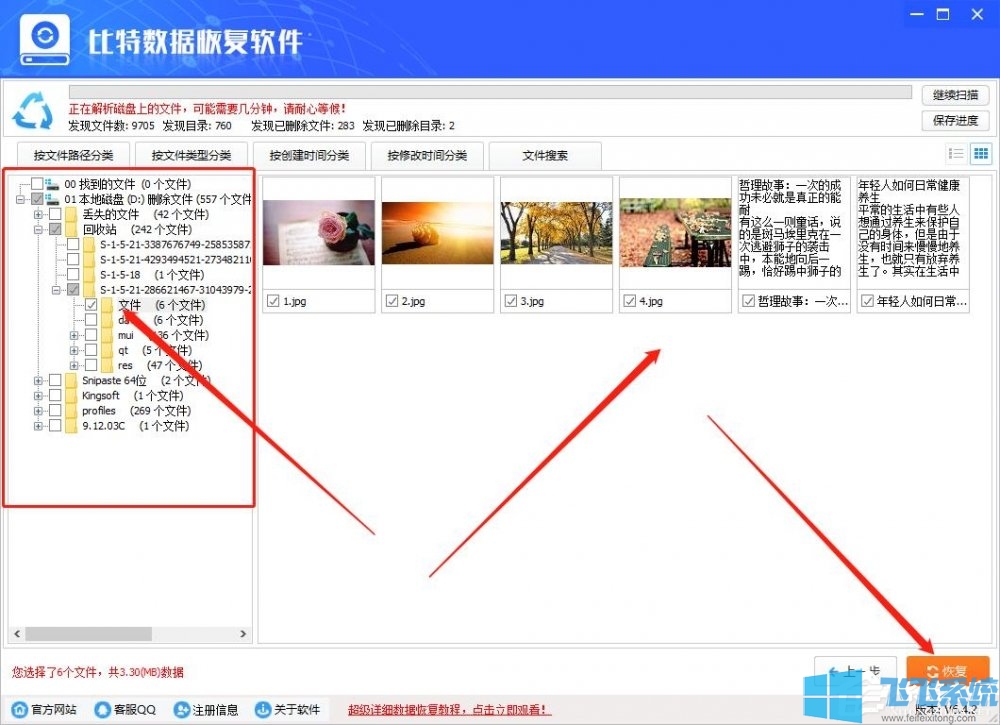Switch to list view of scan results
The image size is (1000, 725).
(x=956, y=153)
